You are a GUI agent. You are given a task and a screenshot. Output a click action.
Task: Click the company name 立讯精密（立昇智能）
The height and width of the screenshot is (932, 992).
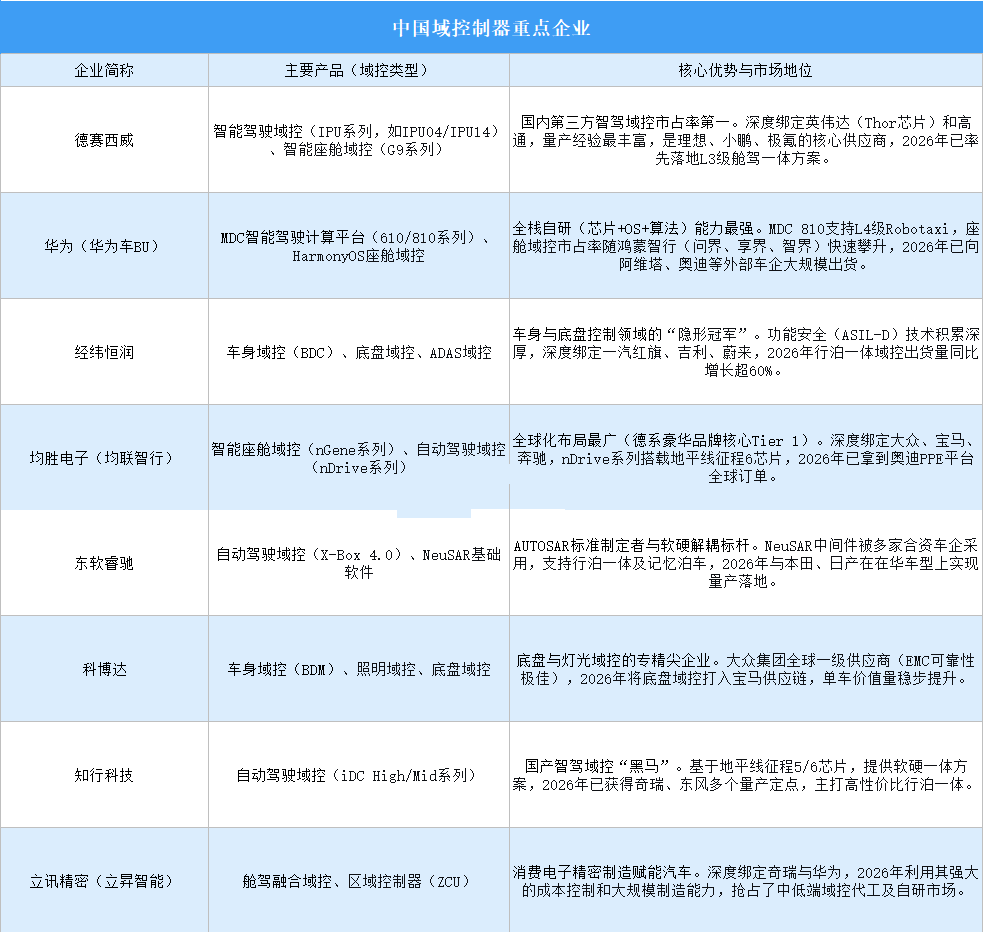pos(104,881)
